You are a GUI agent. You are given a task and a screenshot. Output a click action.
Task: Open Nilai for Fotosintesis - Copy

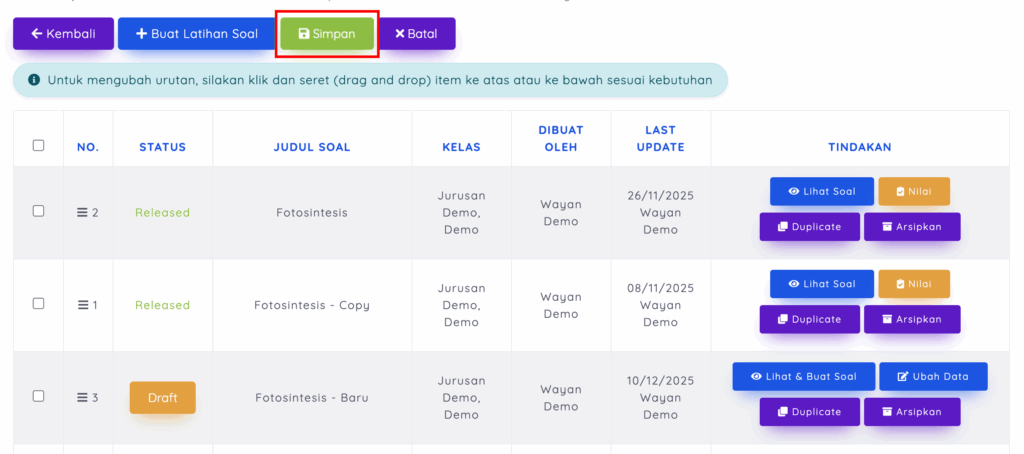coord(914,284)
